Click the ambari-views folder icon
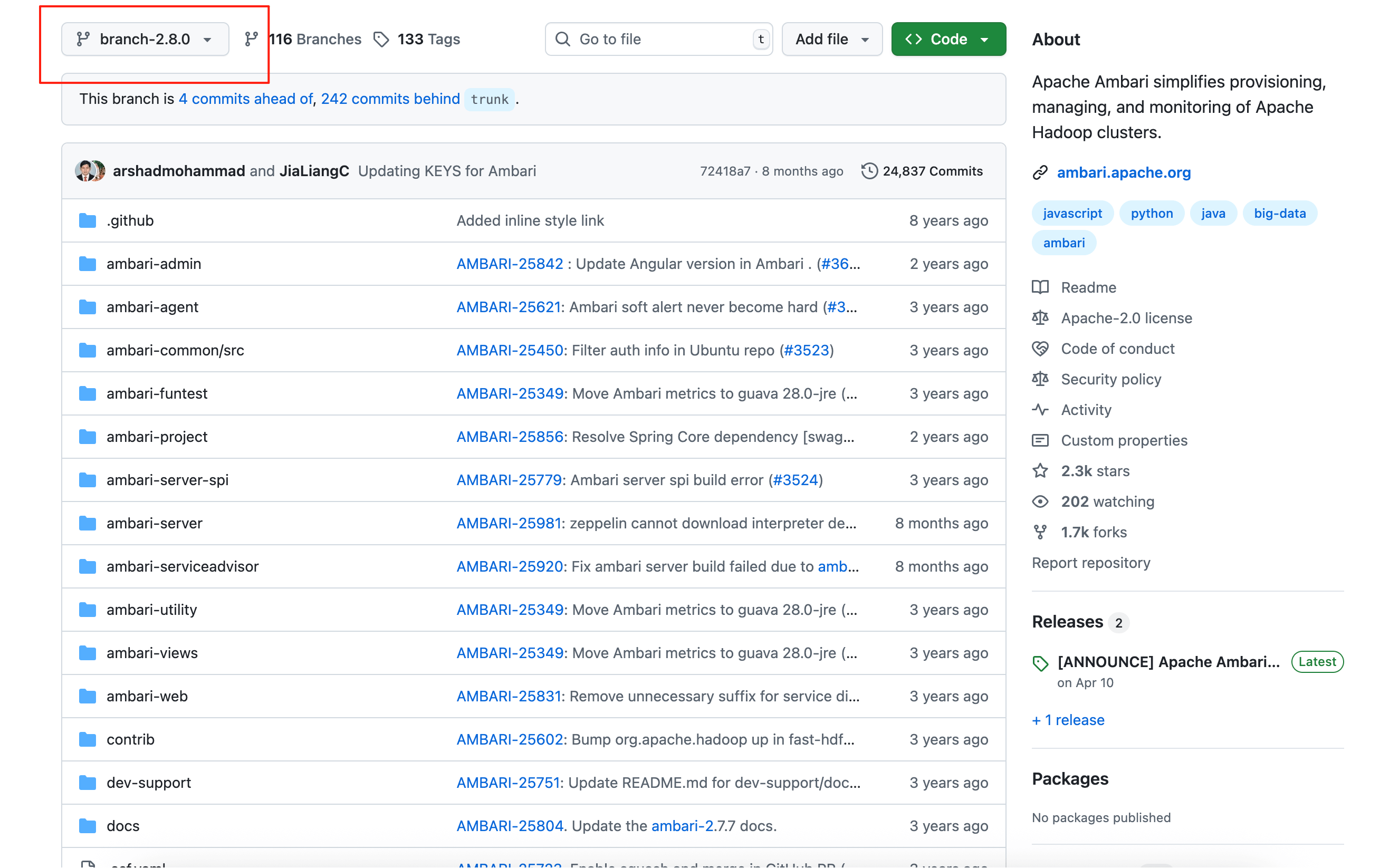Screen dimensions: 1399x868 (87, 653)
